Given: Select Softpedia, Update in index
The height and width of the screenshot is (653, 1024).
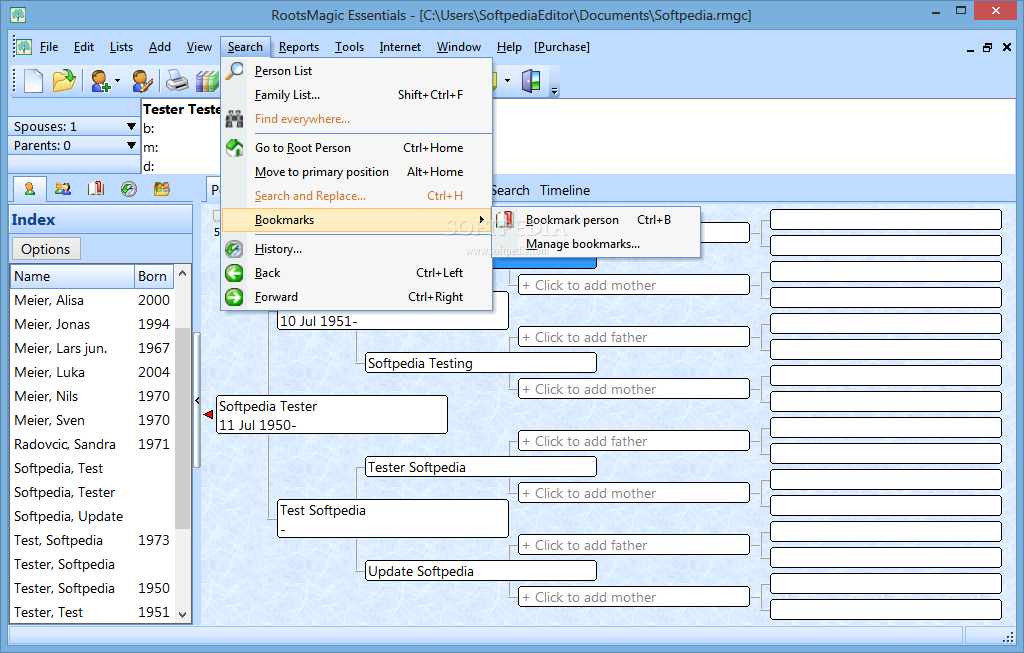Looking at the screenshot, I should coord(93,516).
